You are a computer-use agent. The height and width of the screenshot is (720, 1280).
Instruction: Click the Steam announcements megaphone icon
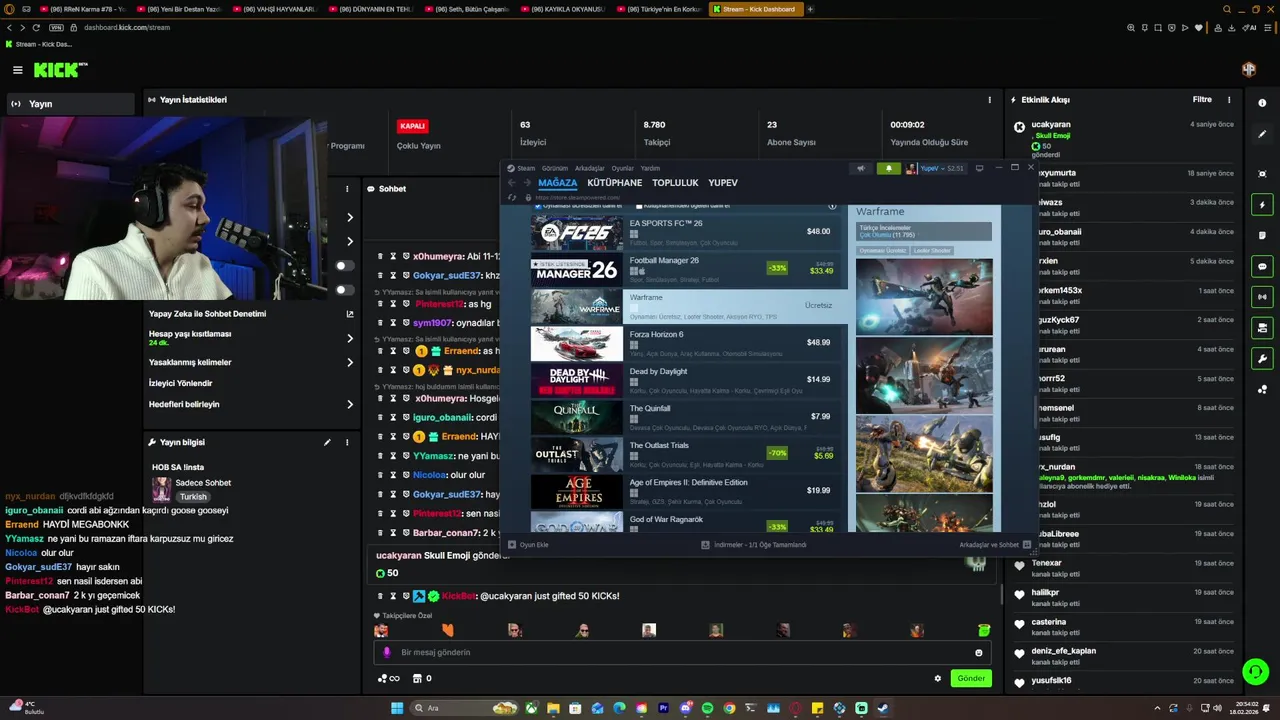pos(861,168)
